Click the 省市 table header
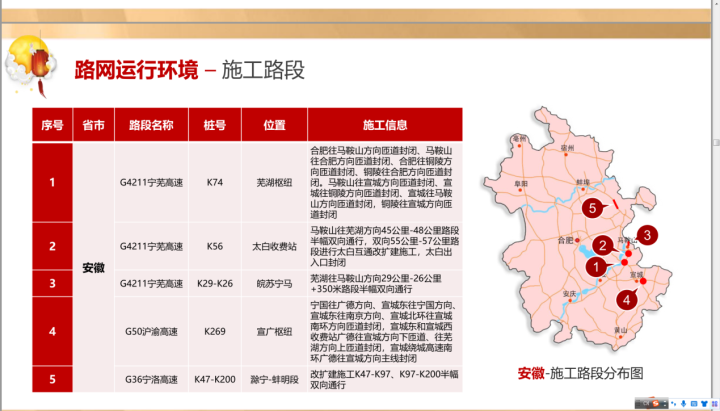Image resolution: width=720 pixels, height=411 pixels. (x=93, y=125)
